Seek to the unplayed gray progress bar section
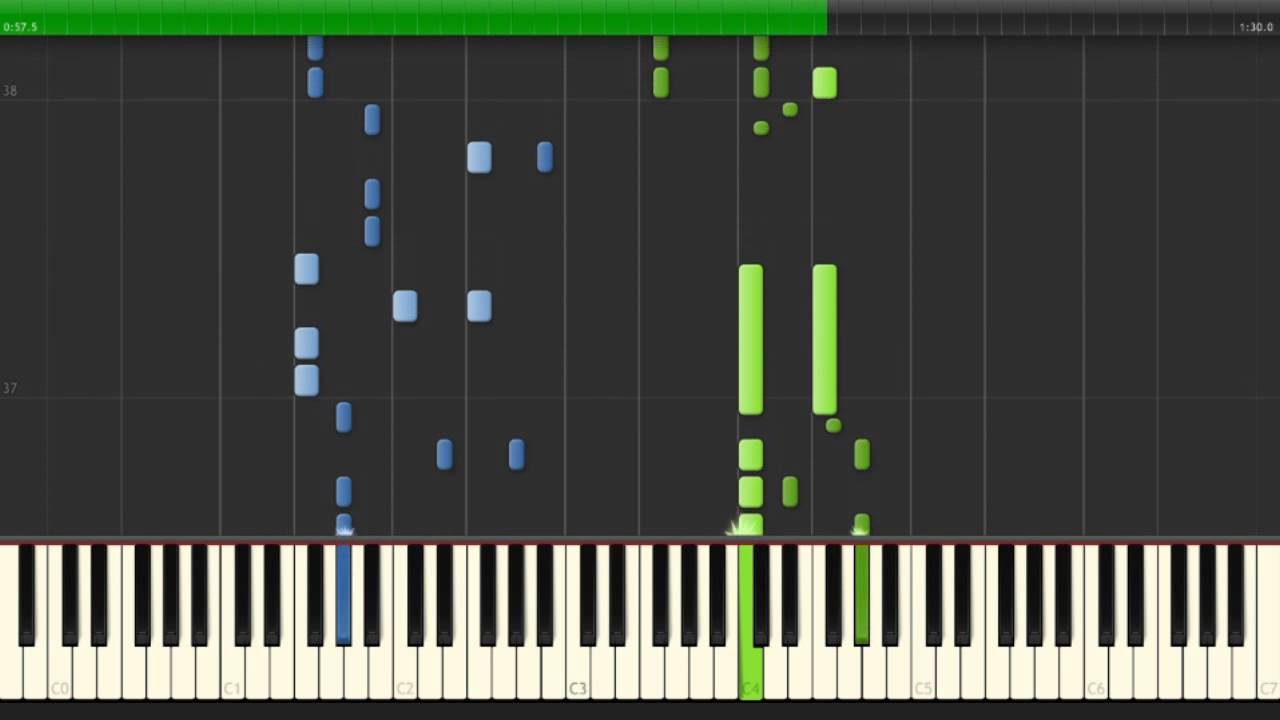The width and height of the screenshot is (1280, 720). pos(1053,17)
